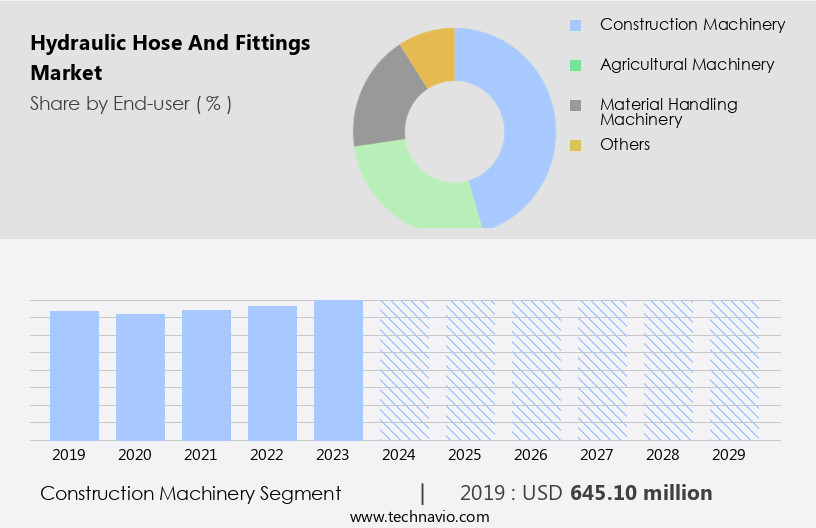
Task: Open the www.technavio.com link
Action: point(419,517)
